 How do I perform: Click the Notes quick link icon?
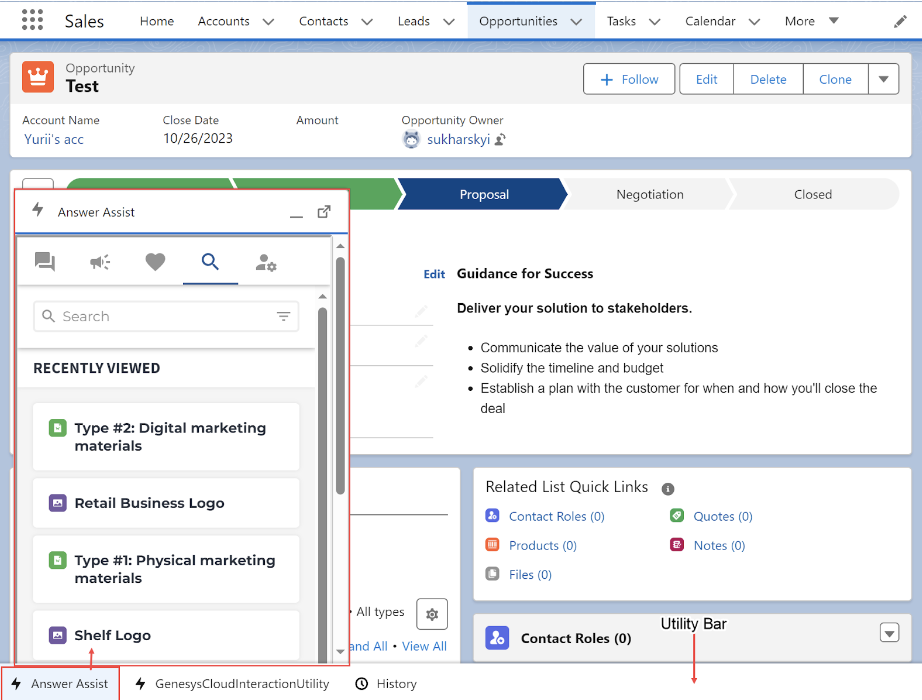click(677, 545)
